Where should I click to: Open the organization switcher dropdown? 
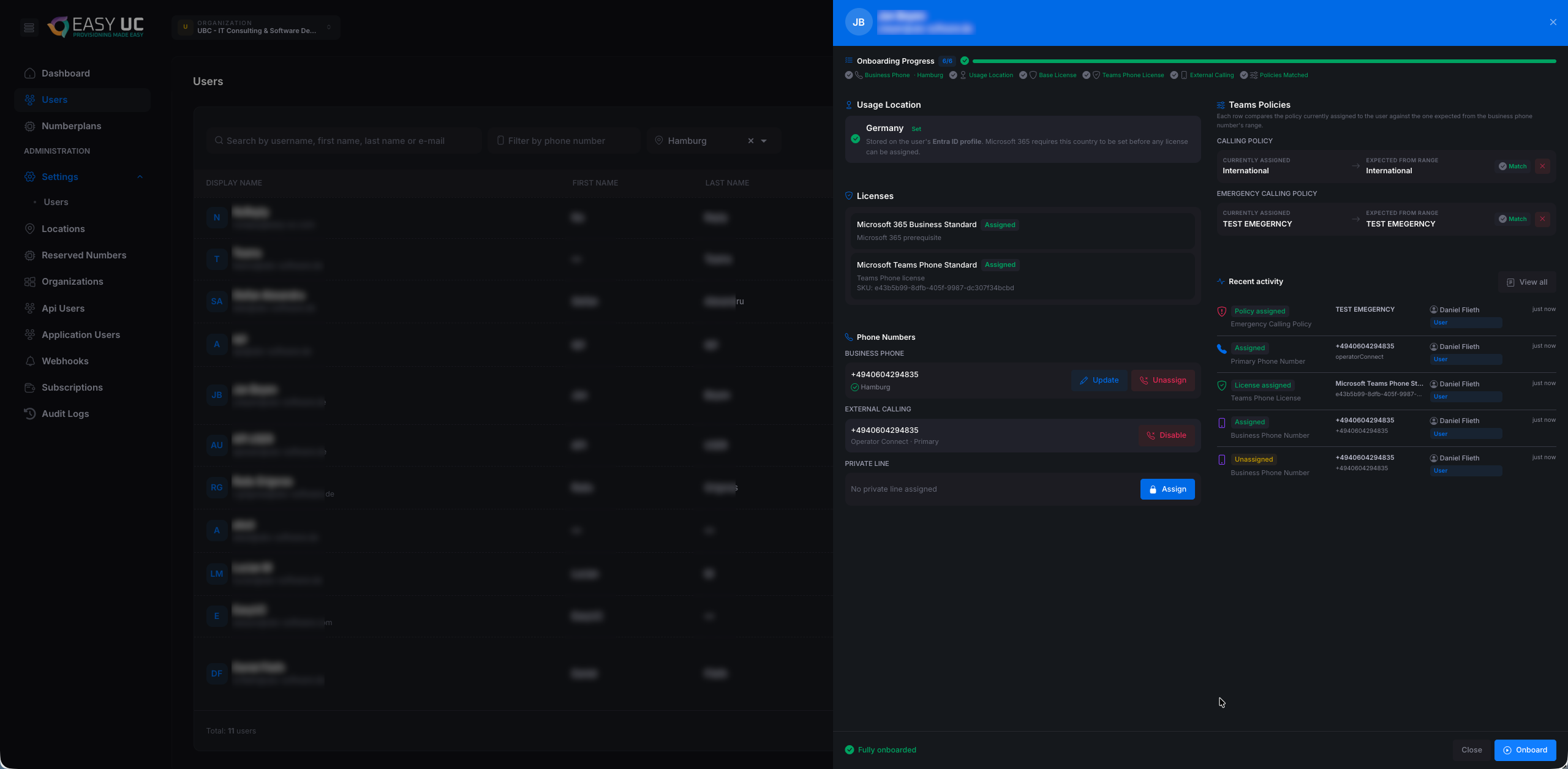click(256, 28)
